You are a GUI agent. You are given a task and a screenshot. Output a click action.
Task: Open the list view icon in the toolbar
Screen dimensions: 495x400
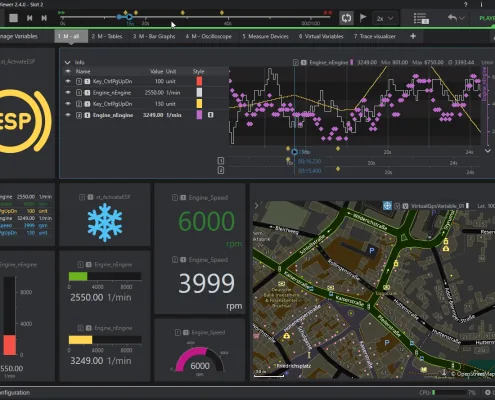tap(421, 18)
